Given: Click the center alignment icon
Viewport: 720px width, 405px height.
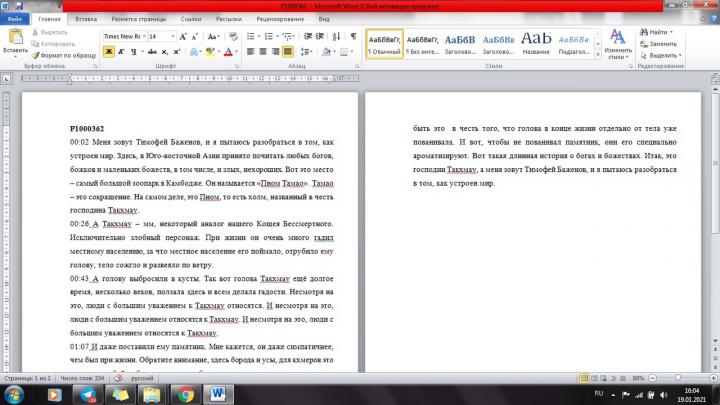Looking at the screenshot, I should [x=263, y=51].
